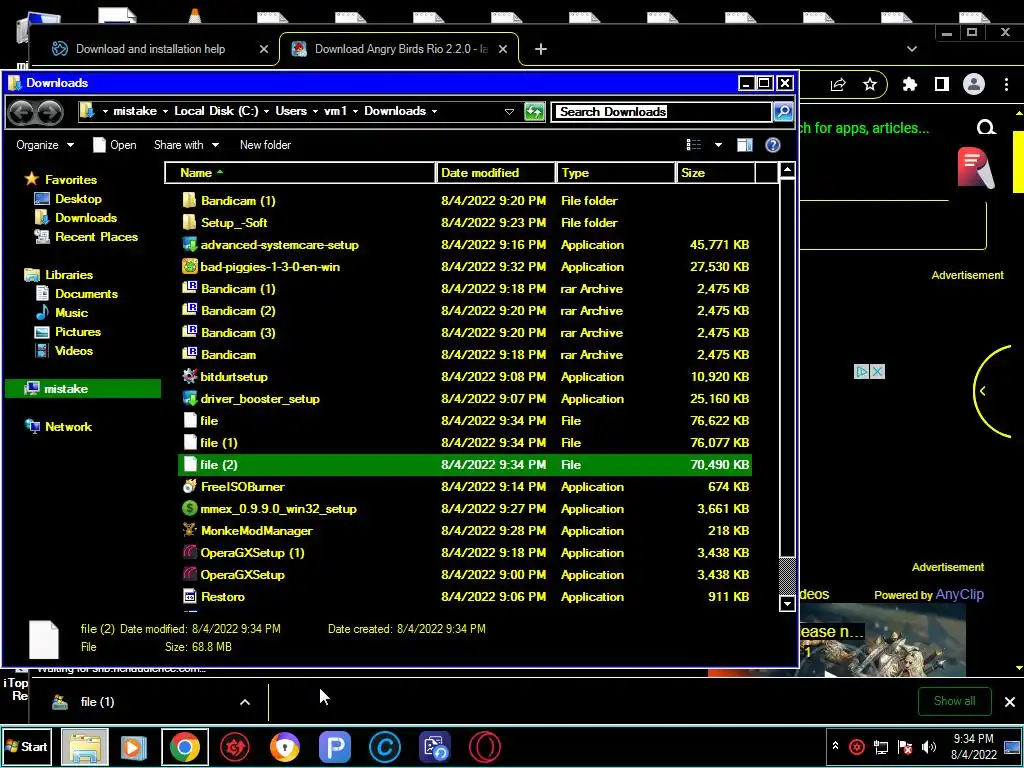Open Organize dropdown menu
This screenshot has width=1024, height=768.
click(x=45, y=145)
